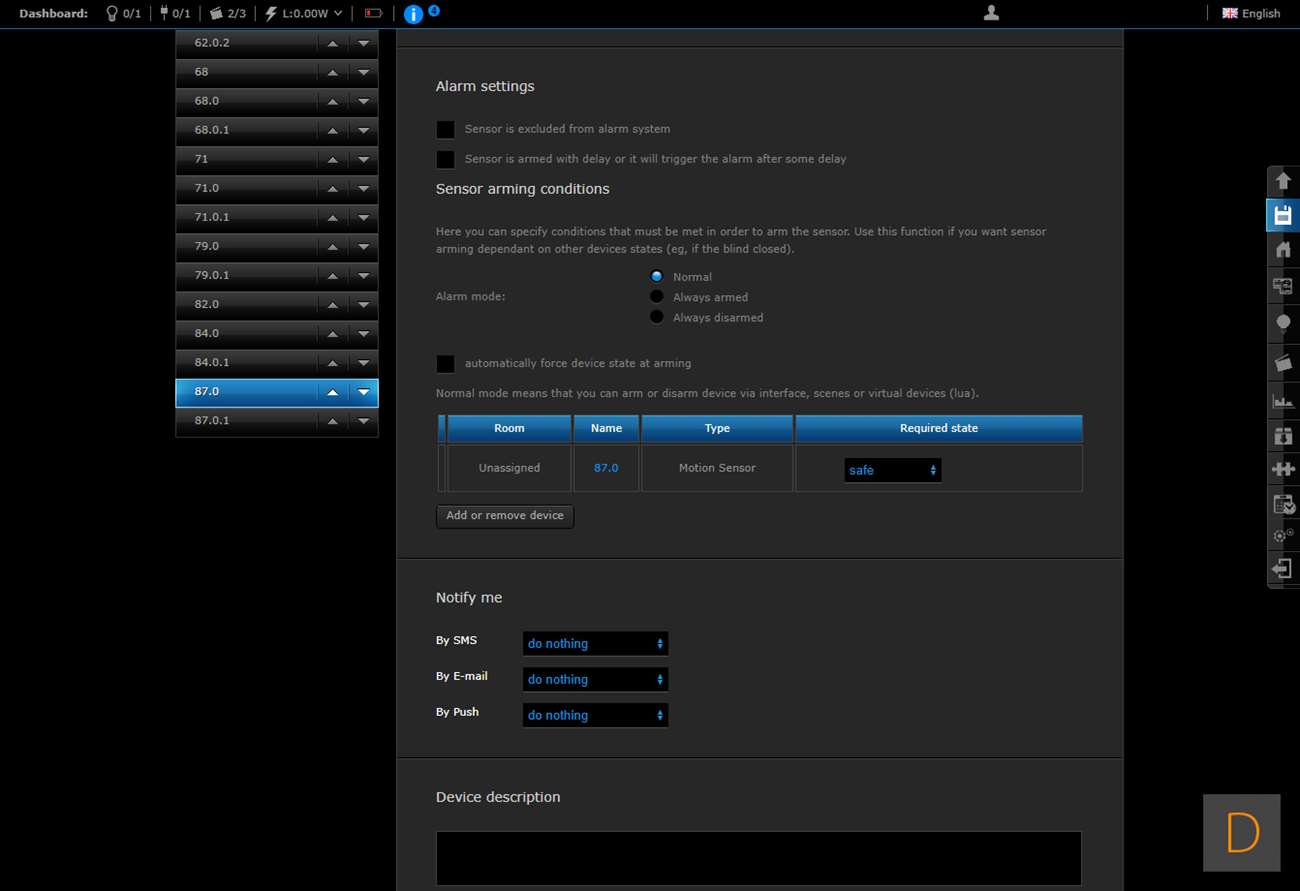Viewport: 1300px width, 891px height.
Task: Open the 'safe' required state dropdown
Action: tap(892, 470)
